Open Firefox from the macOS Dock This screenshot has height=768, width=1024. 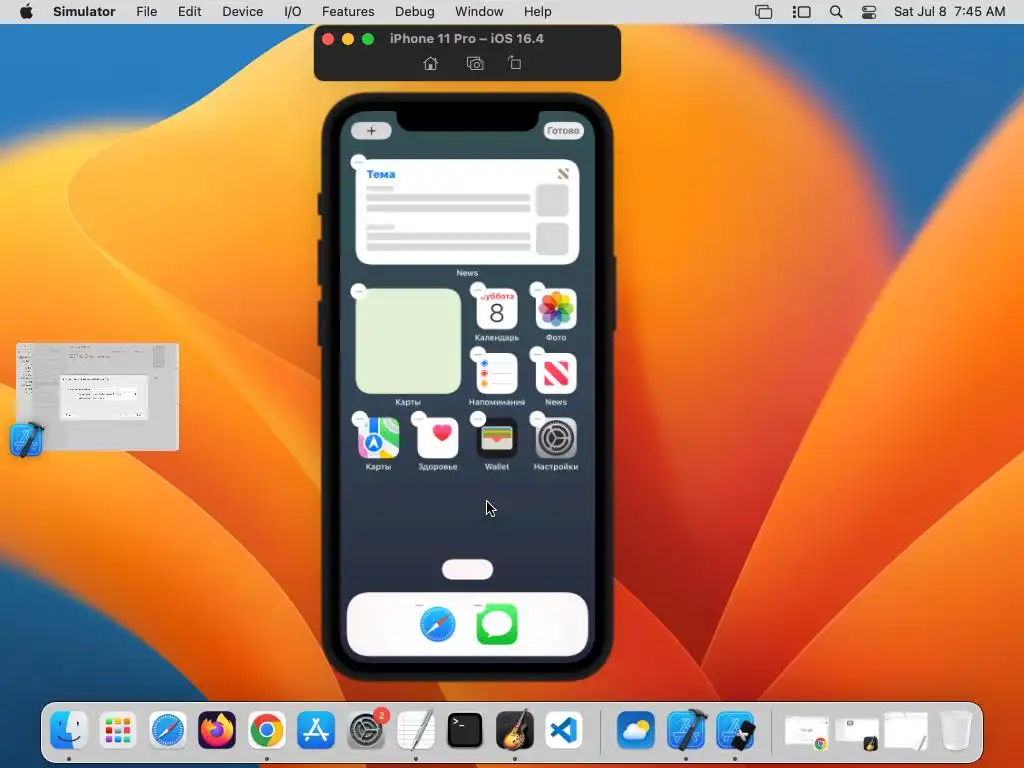[217, 729]
